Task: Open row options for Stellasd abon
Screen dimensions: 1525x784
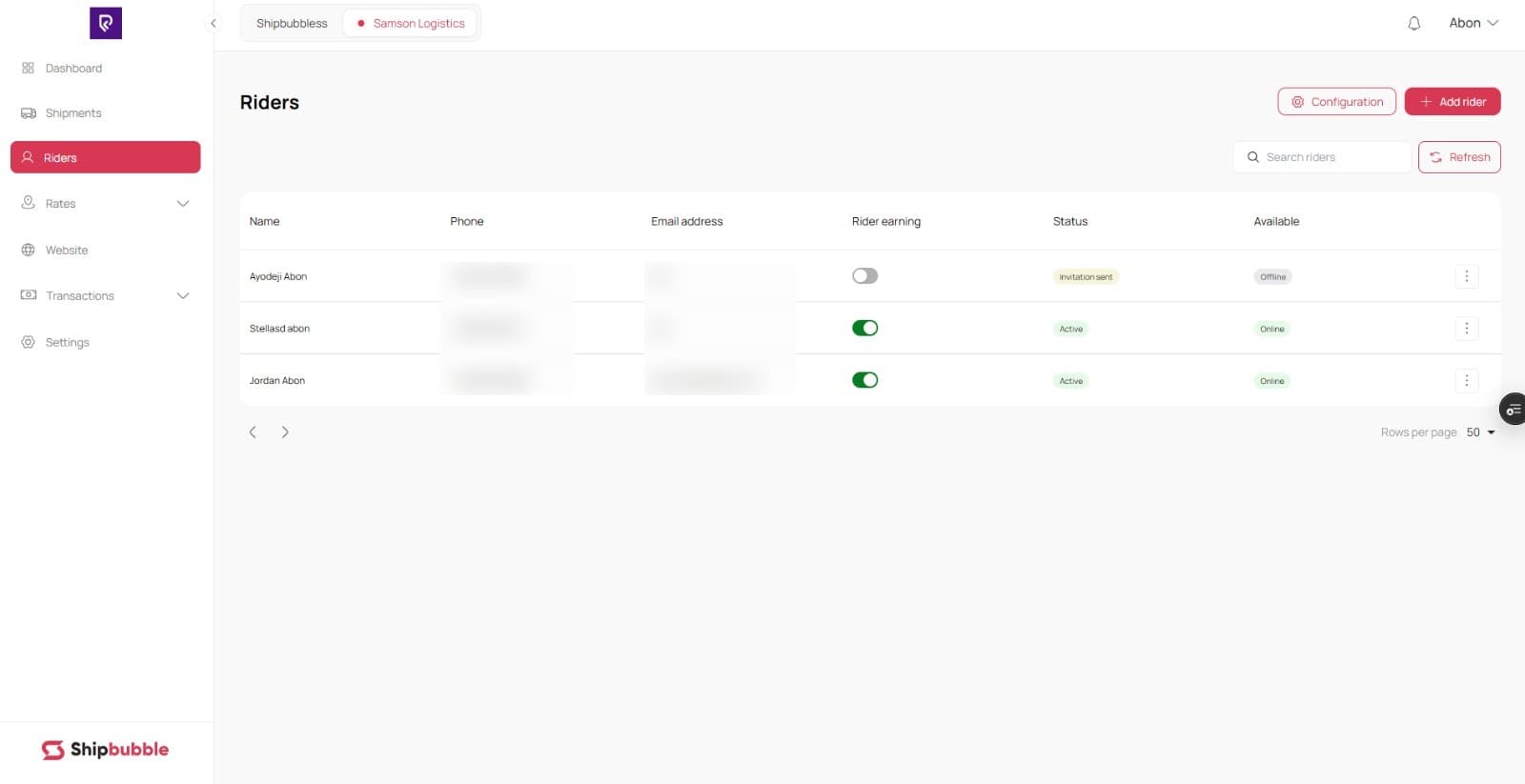Action: coord(1467,329)
